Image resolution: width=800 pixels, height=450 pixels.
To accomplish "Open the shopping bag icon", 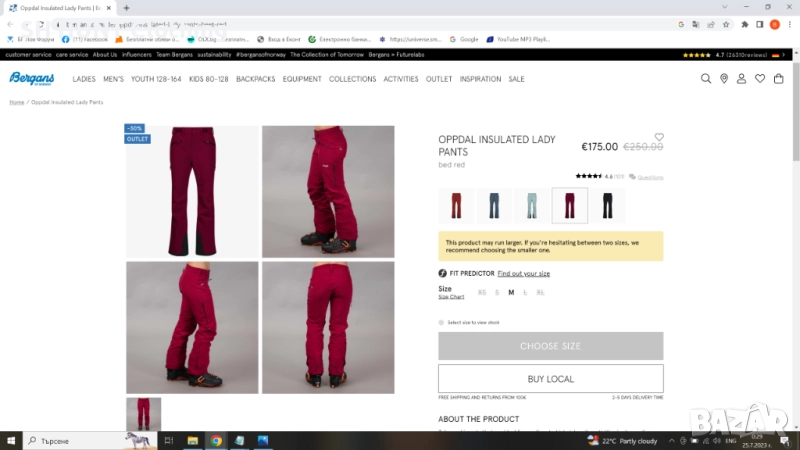I will [x=778, y=79].
